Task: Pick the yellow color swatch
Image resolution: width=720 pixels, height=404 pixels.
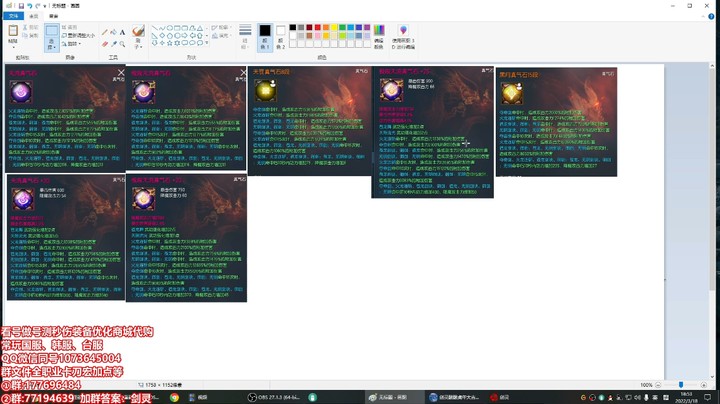Action: point(334,28)
